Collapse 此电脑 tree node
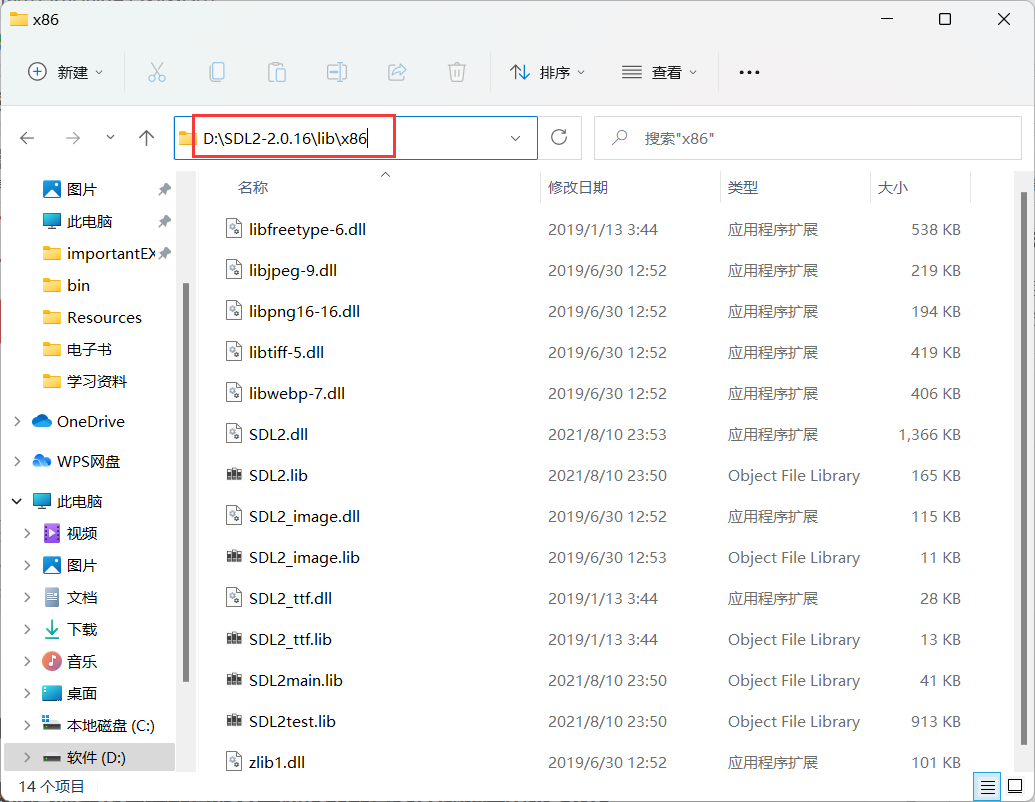The image size is (1035, 802). pos(17,501)
